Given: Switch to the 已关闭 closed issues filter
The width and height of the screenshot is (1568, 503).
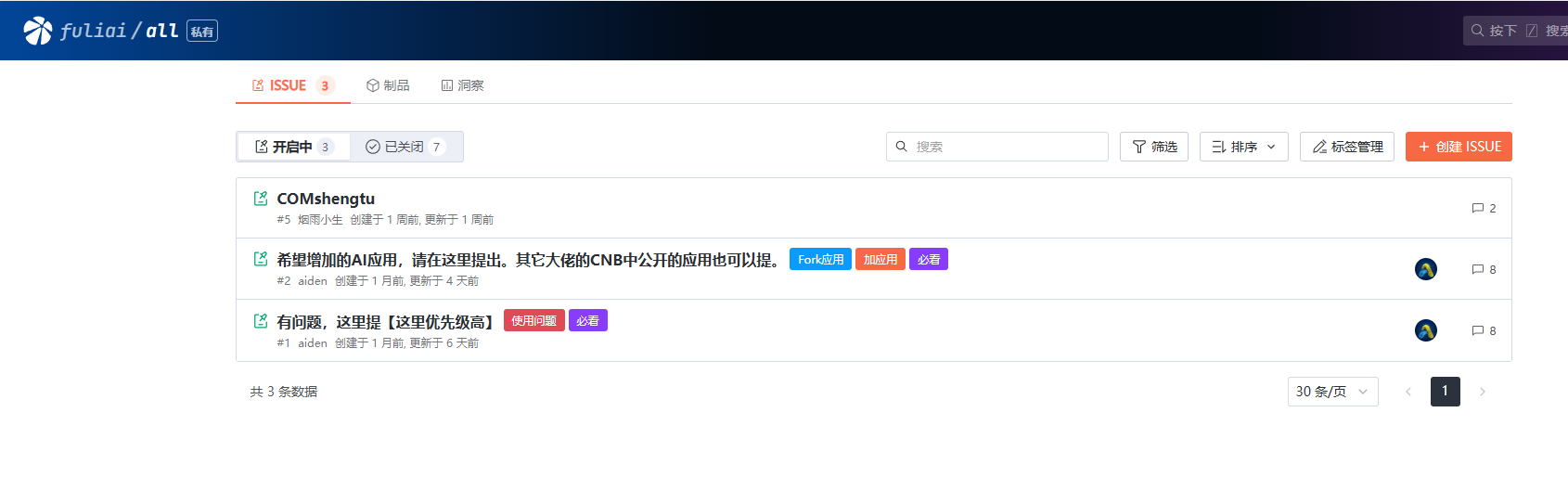Looking at the screenshot, I should coord(405,147).
